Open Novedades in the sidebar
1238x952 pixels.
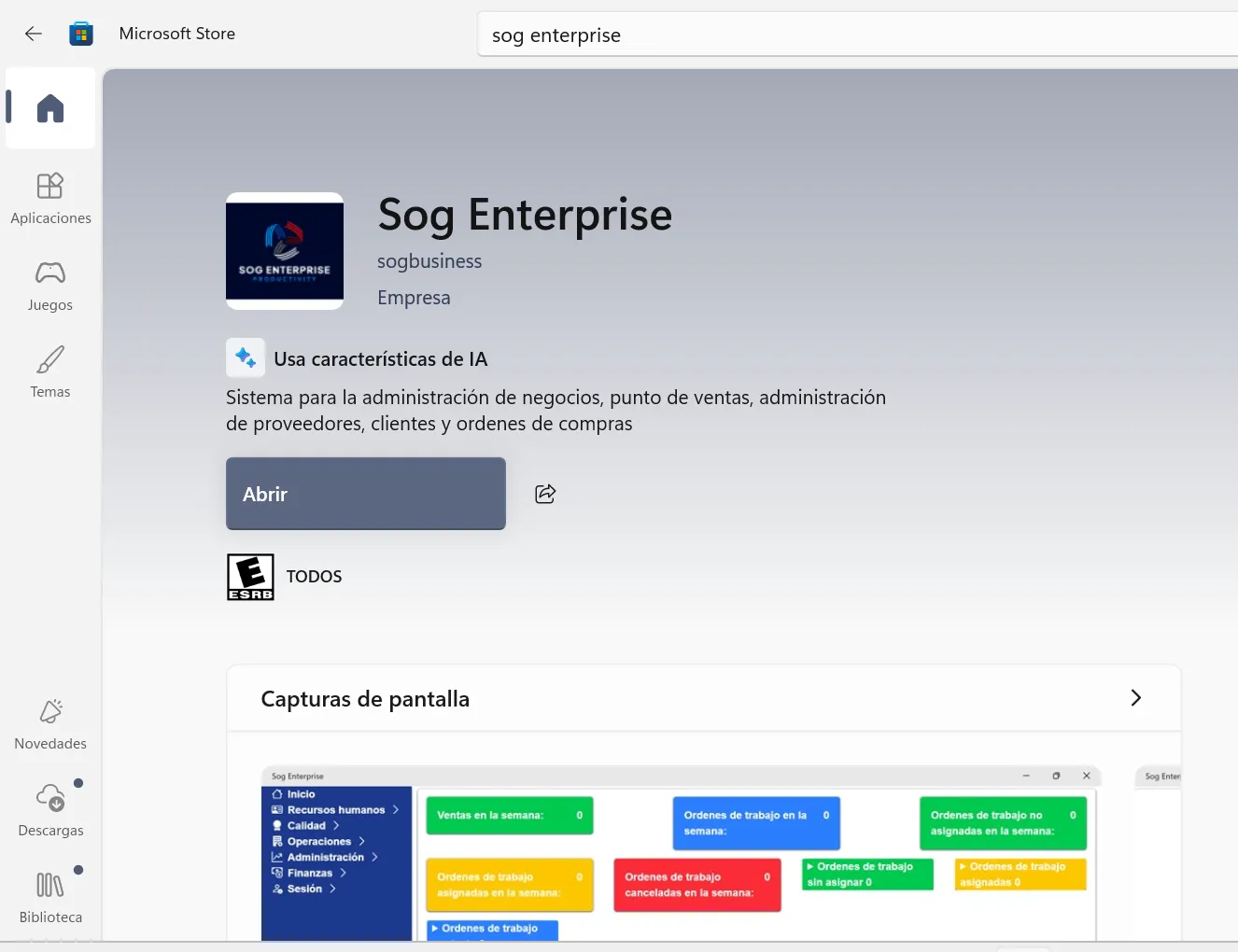pyautogui.click(x=50, y=724)
